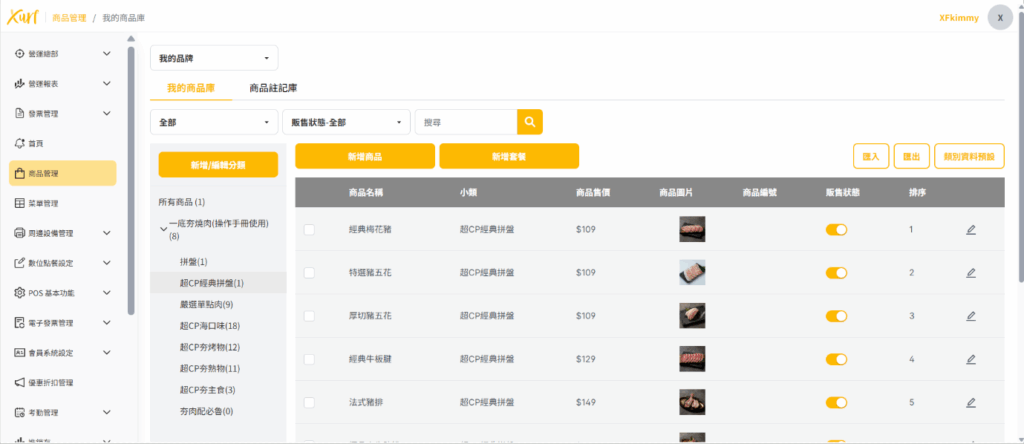Select the 超CP海口味(18) category
The width and height of the screenshot is (1024, 444).
[209, 326]
